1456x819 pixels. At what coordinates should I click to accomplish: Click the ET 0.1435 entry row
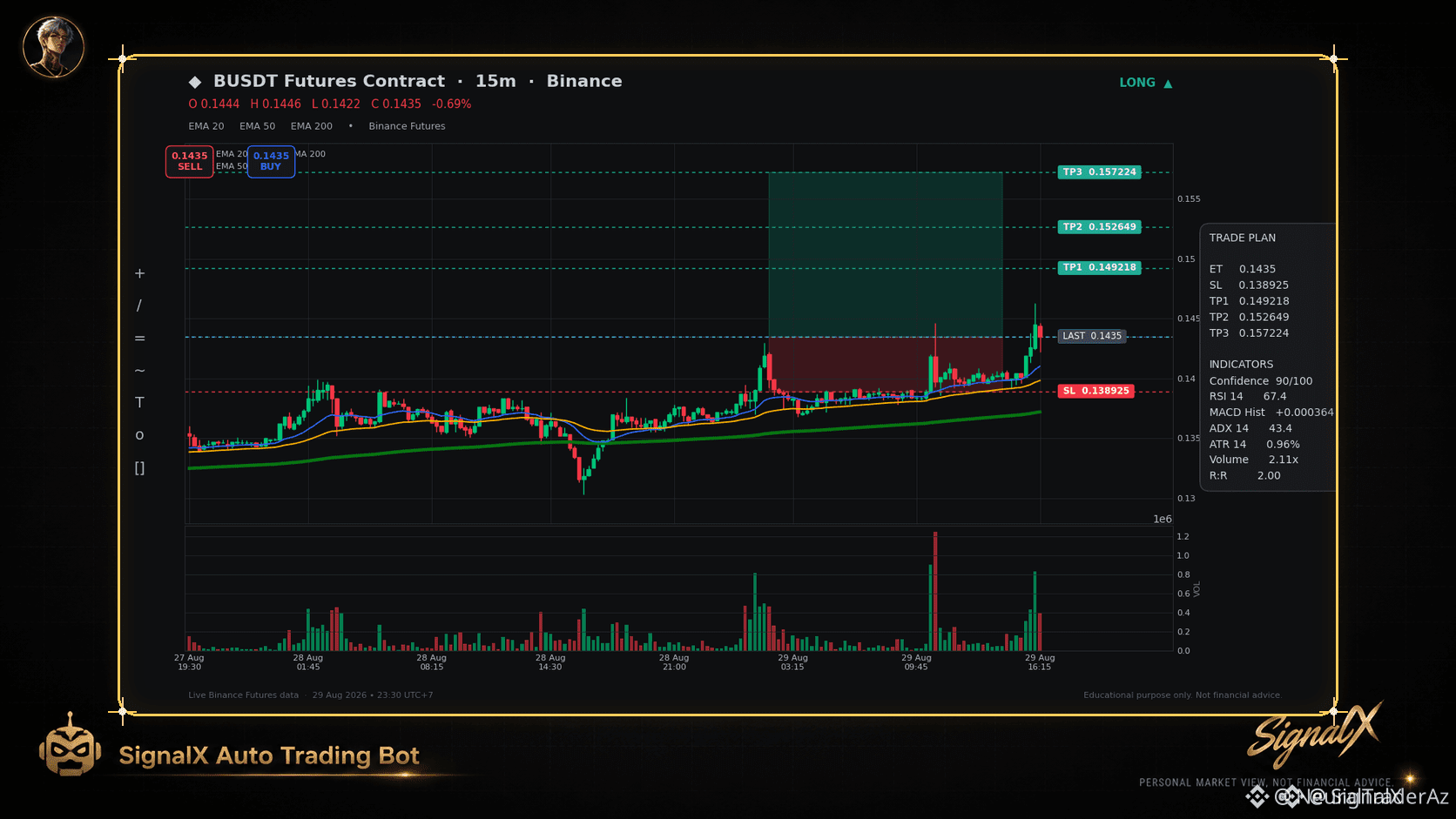point(1243,269)
